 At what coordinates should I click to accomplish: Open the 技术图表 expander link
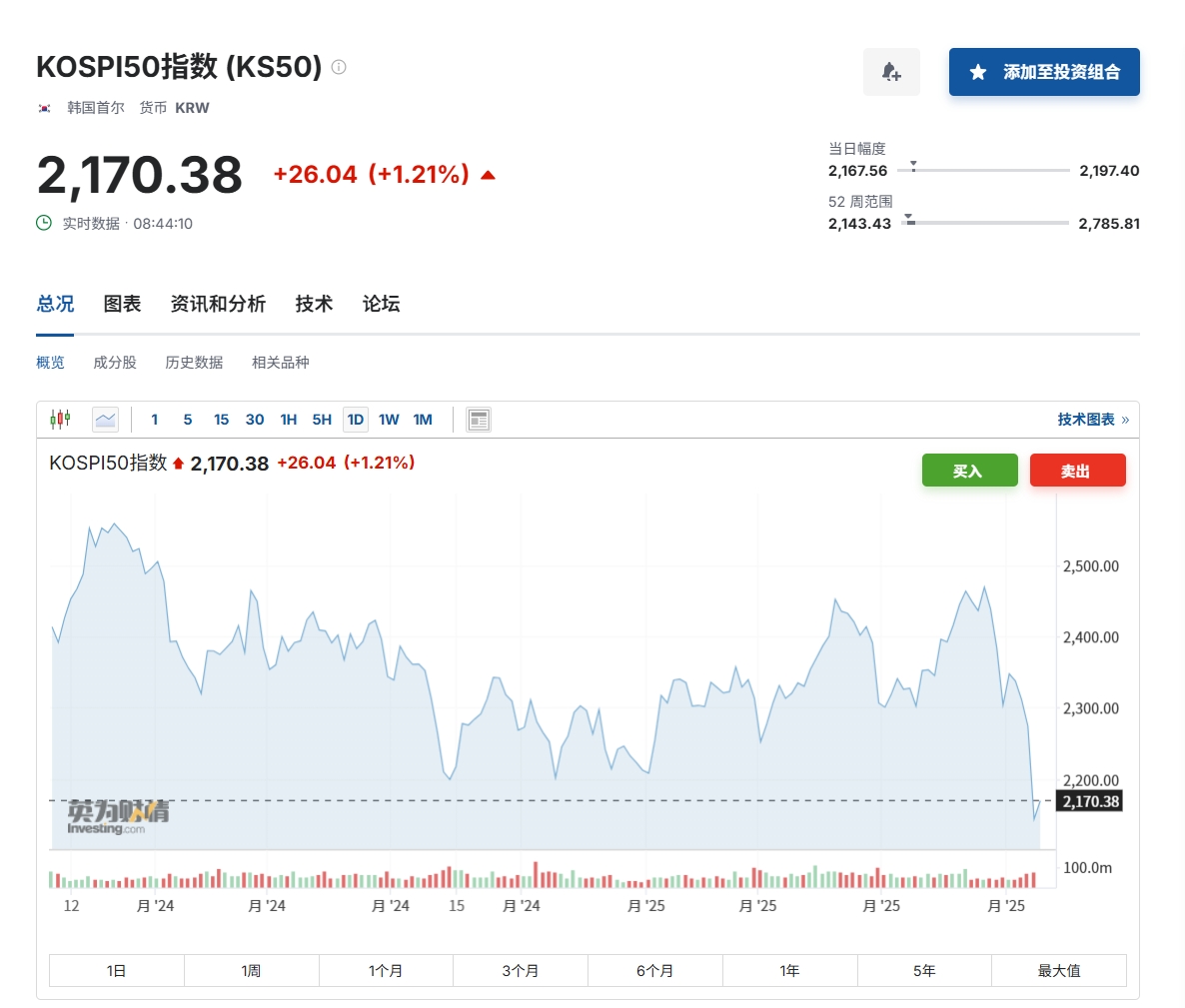(1093, 420)
